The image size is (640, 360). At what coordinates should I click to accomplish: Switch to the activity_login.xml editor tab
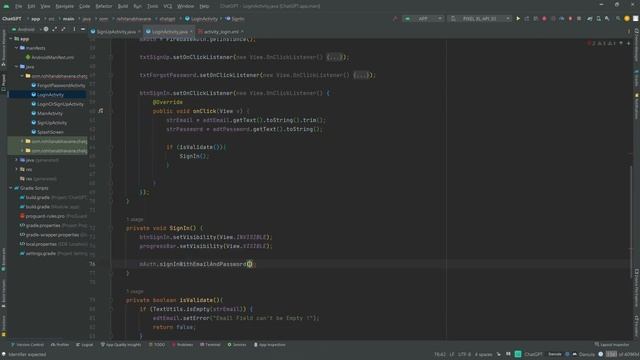point(220,31)
